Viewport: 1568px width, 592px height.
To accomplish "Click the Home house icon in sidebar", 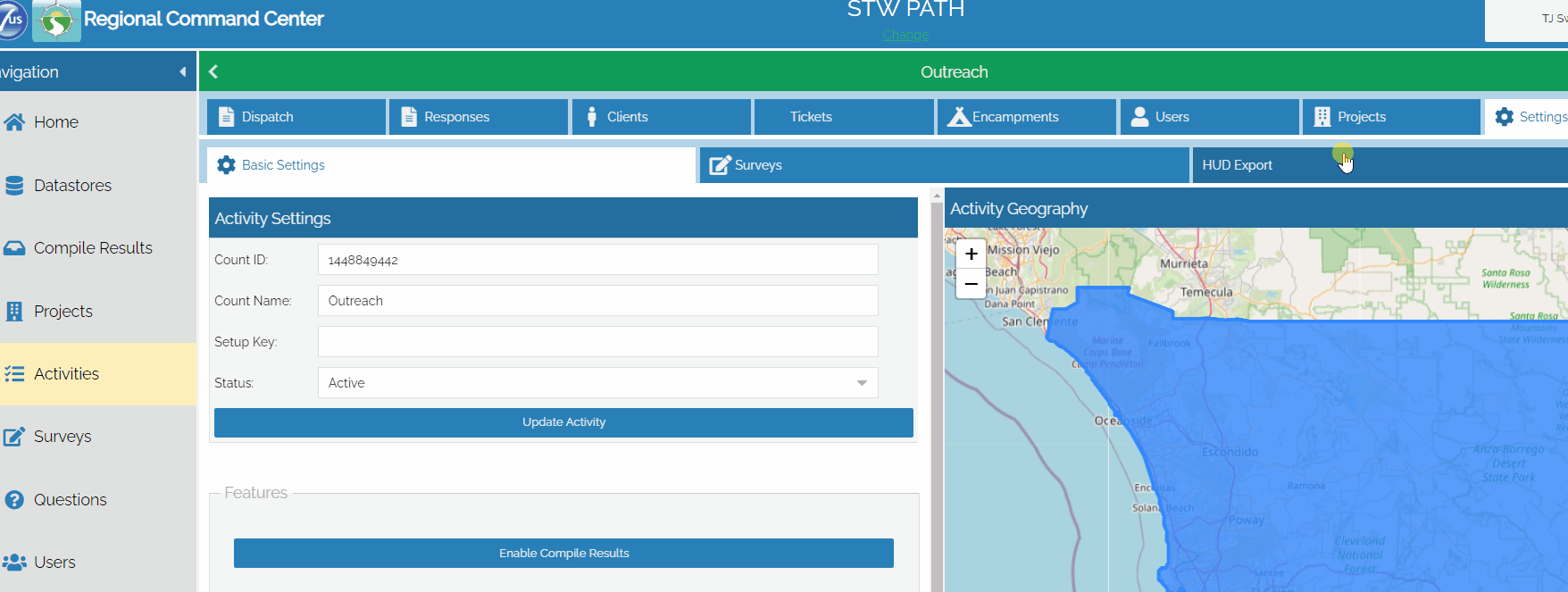I will [14, 122].
